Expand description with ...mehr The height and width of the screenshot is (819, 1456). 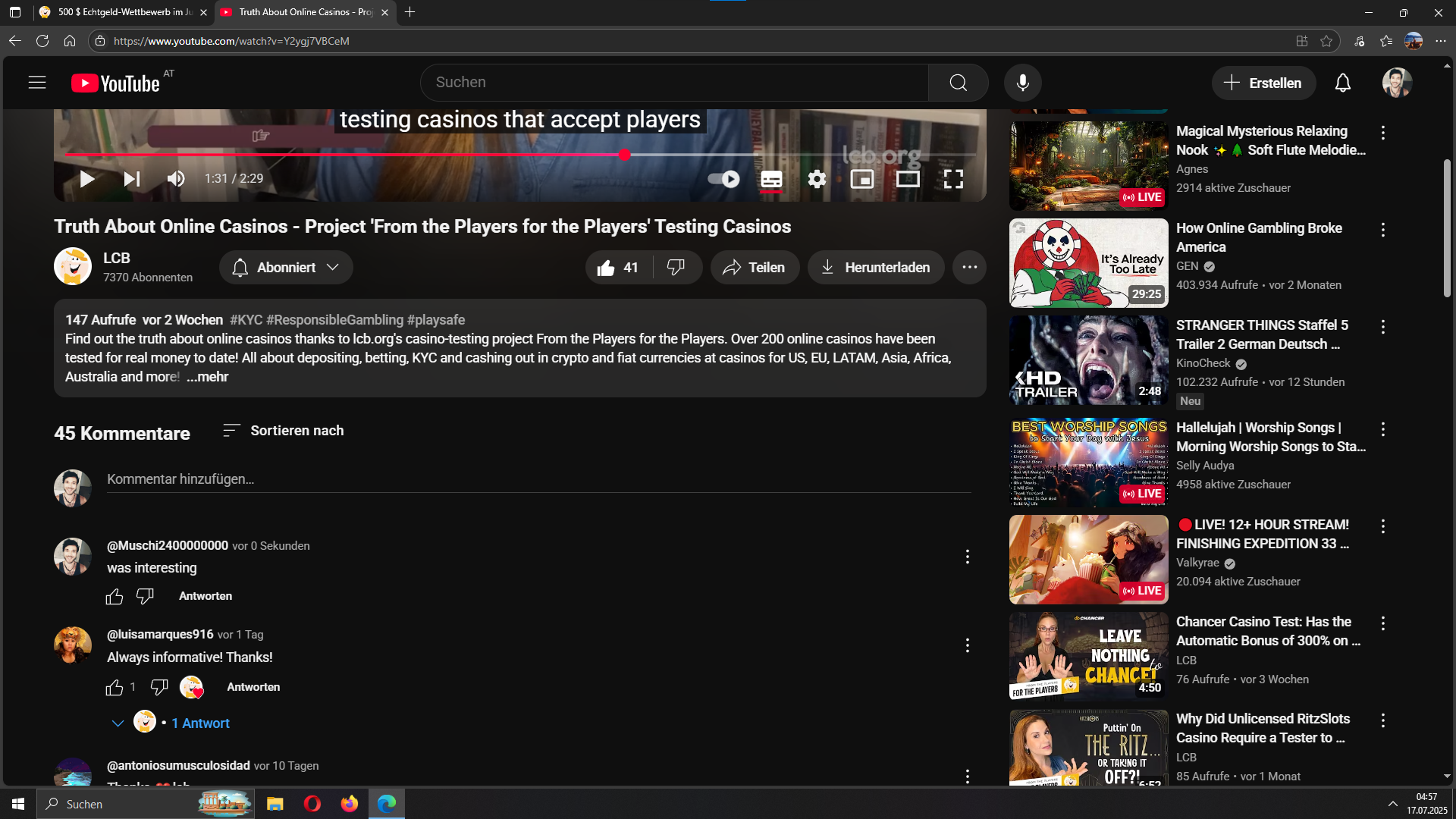coord(207,377)
